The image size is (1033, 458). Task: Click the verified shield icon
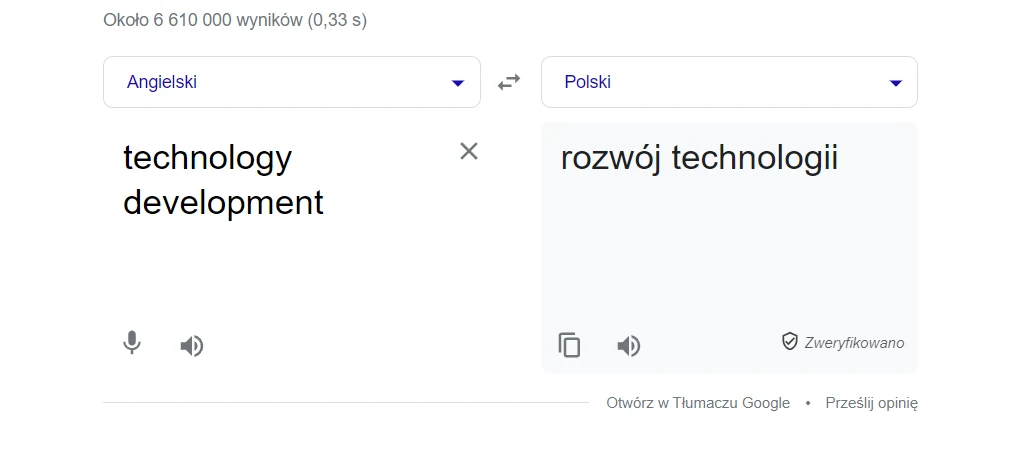pos(790,342)
